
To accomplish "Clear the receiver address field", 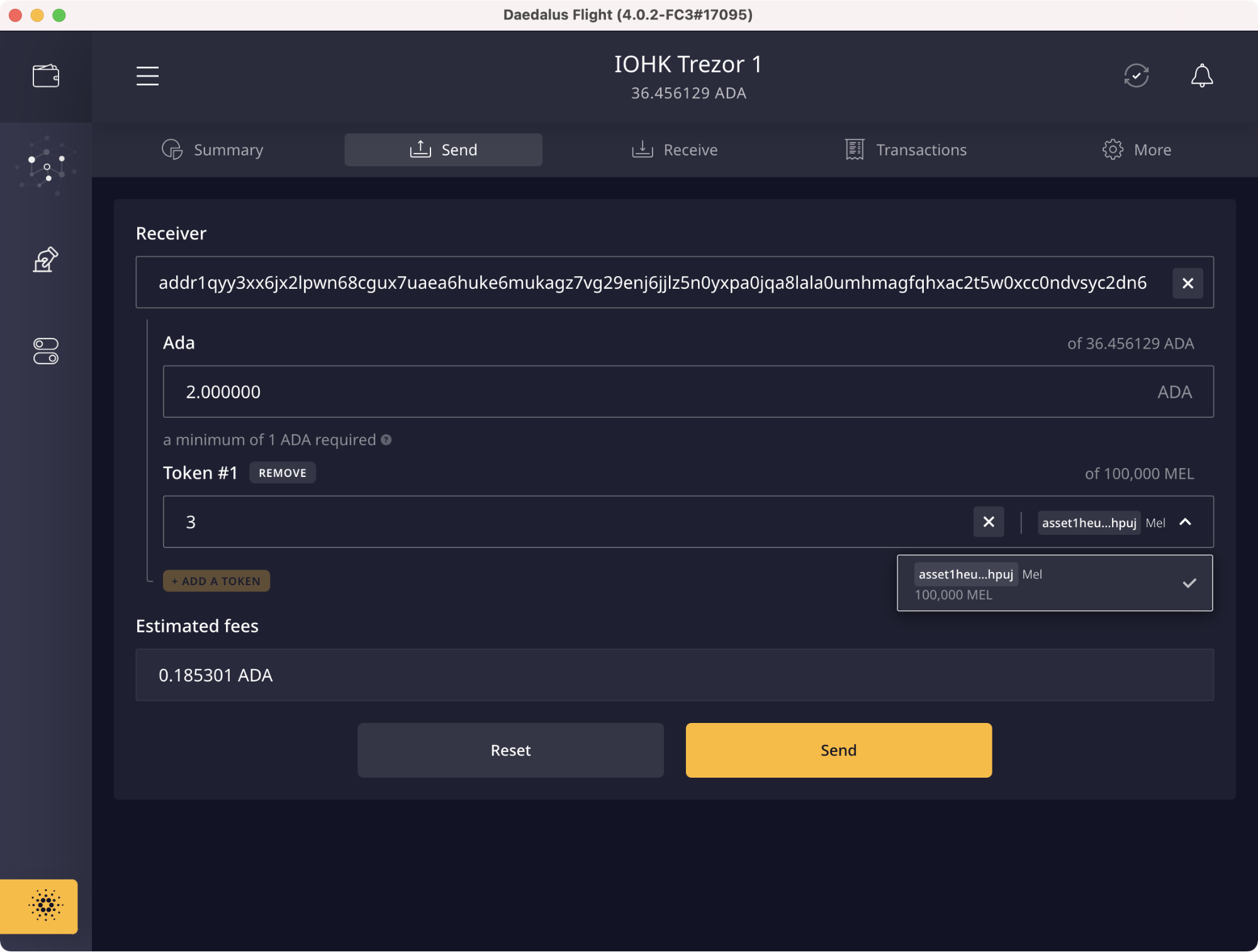I will click(x=1188, y=283).
